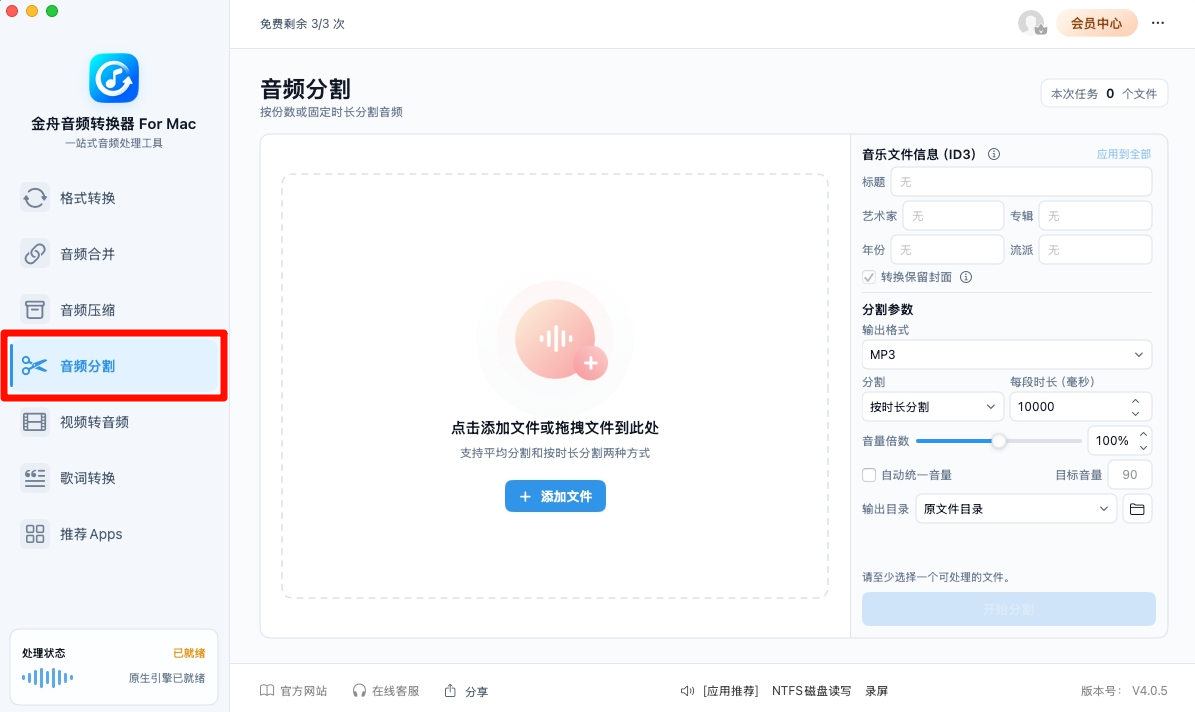Click info icon beside 音乐文件信息 (ID3)
The width and height of the screenshot is (1195, 712).
click(x=994, y=154)
